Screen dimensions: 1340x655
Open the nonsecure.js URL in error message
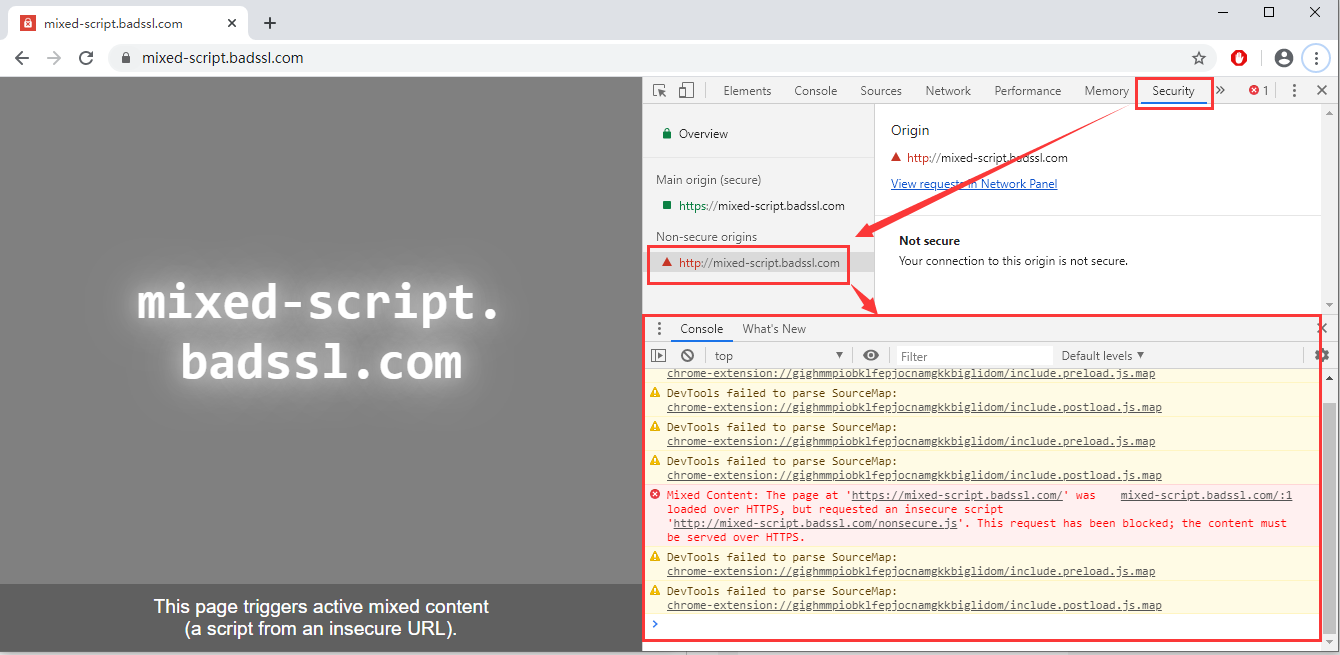pos(816,523)
